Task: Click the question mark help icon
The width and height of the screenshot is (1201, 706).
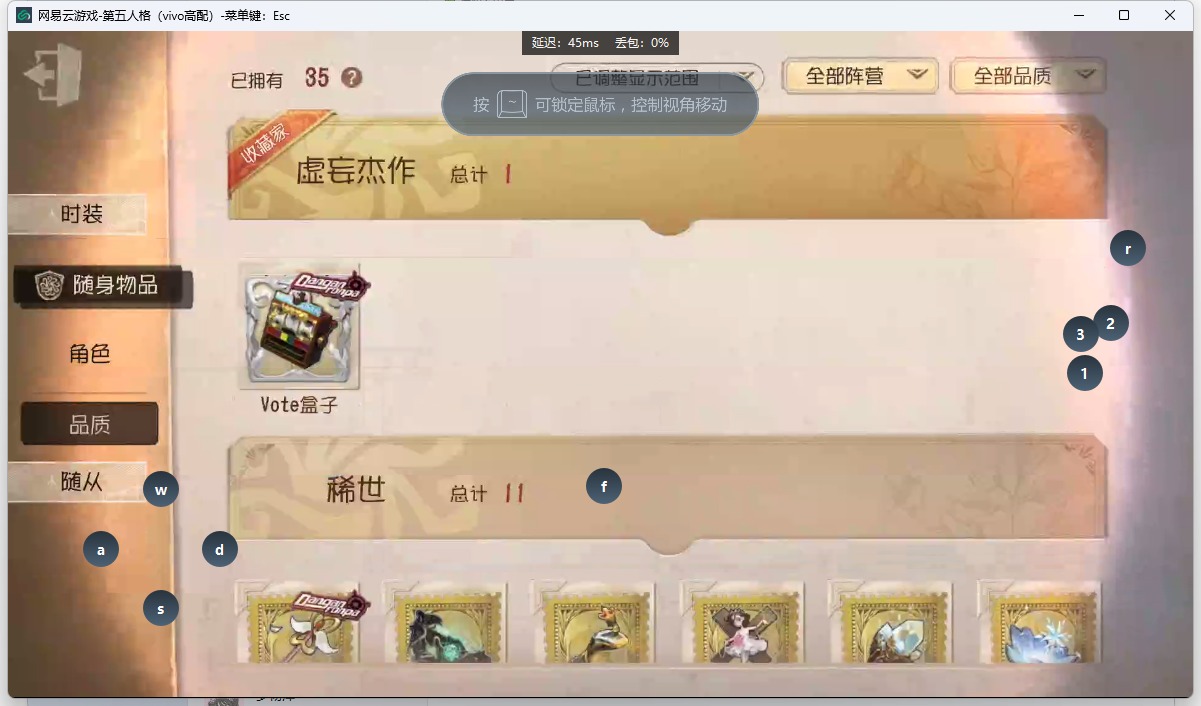Action: point(351,78)
